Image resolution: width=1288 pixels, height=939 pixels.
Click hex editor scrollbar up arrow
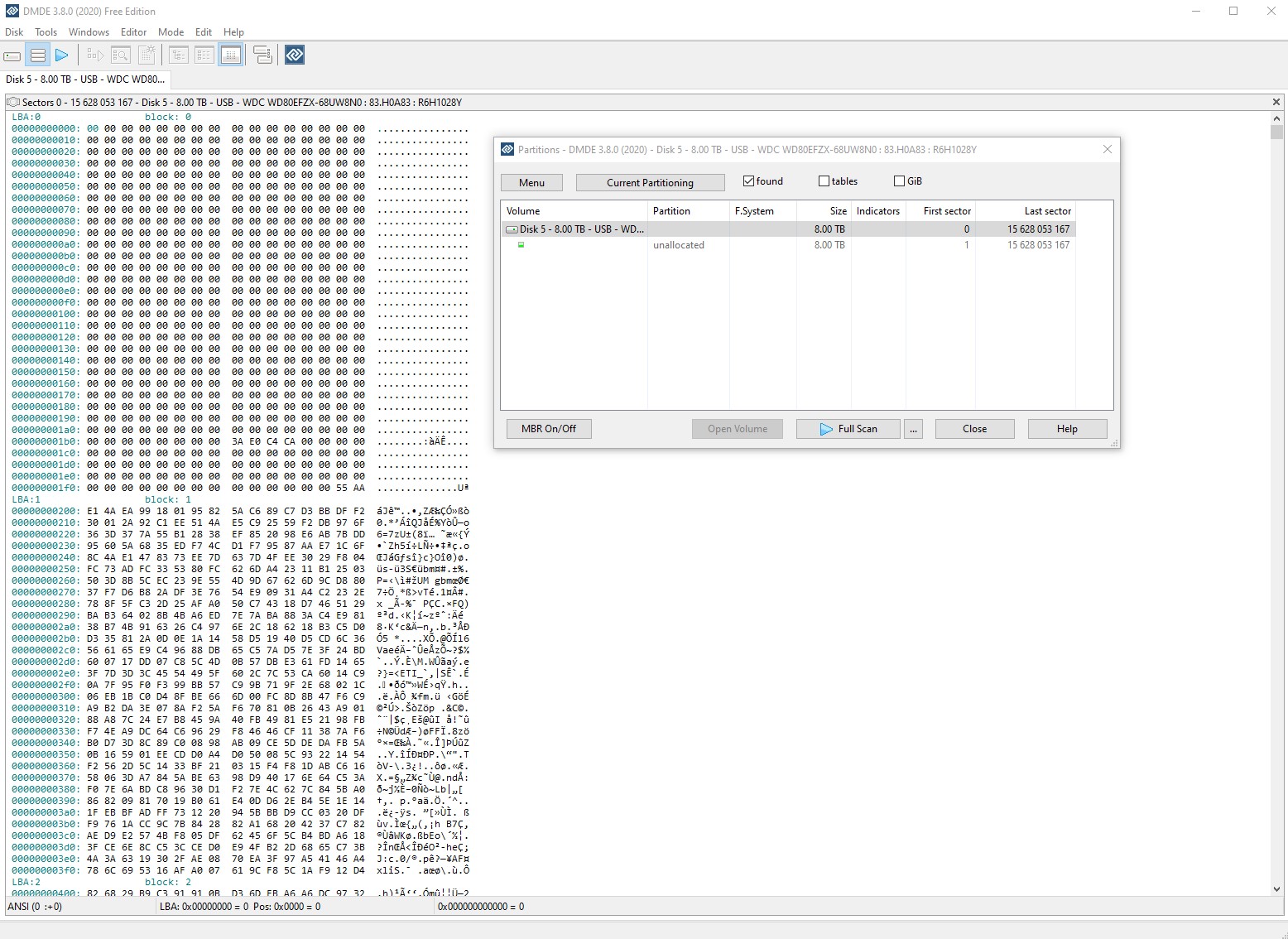[1276, 118]
